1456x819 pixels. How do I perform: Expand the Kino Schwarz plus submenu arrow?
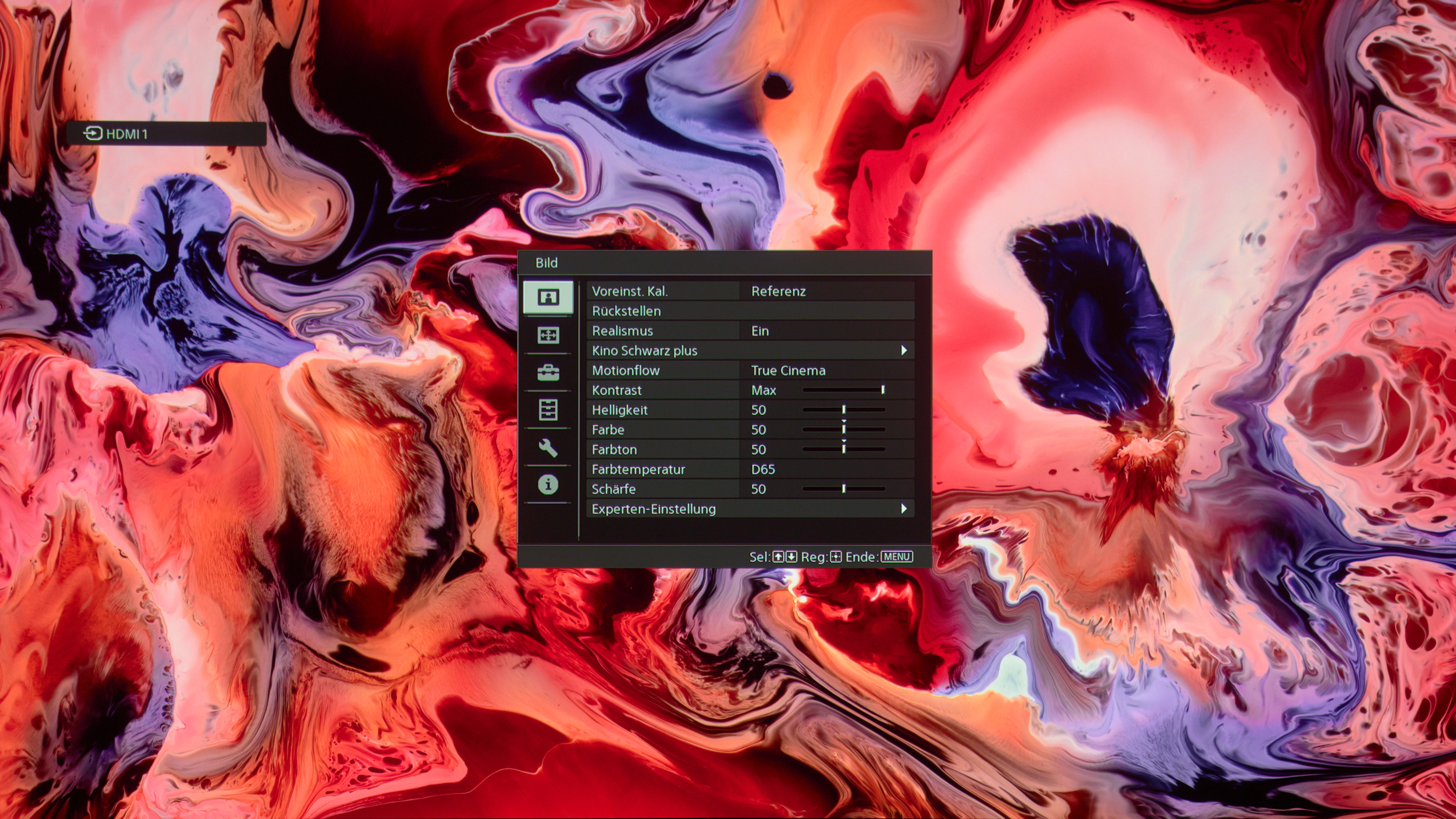tap(904, 350)
